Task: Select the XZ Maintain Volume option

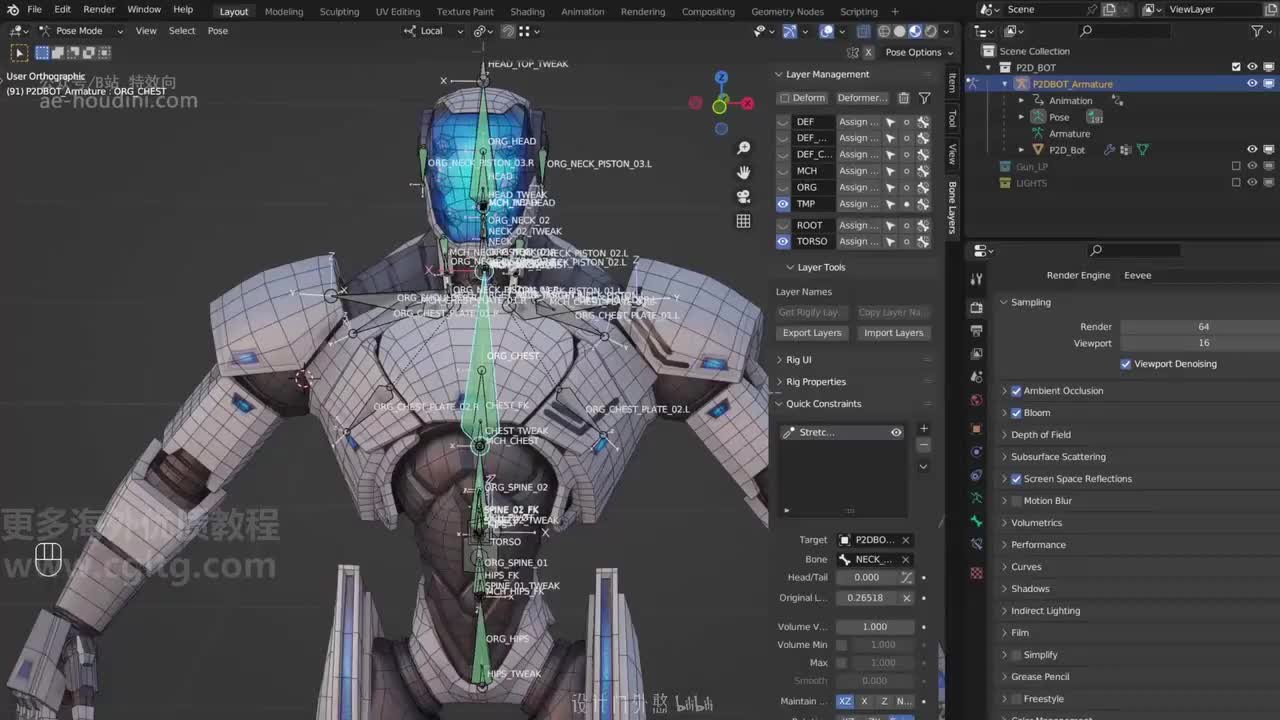Action: tap(845, 701)
